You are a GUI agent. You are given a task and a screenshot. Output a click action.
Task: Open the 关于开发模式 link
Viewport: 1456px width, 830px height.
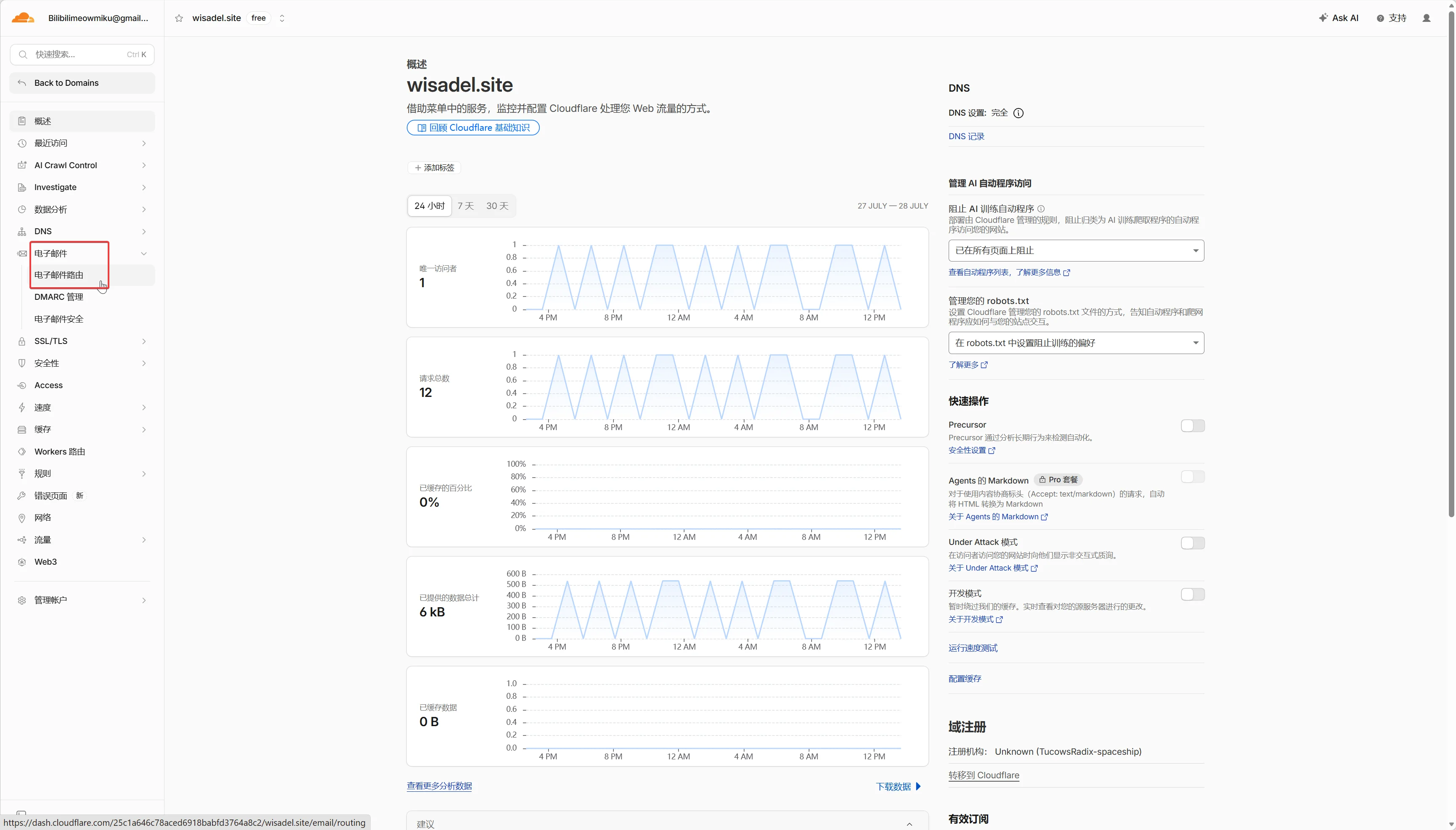(x=975, y=619)
